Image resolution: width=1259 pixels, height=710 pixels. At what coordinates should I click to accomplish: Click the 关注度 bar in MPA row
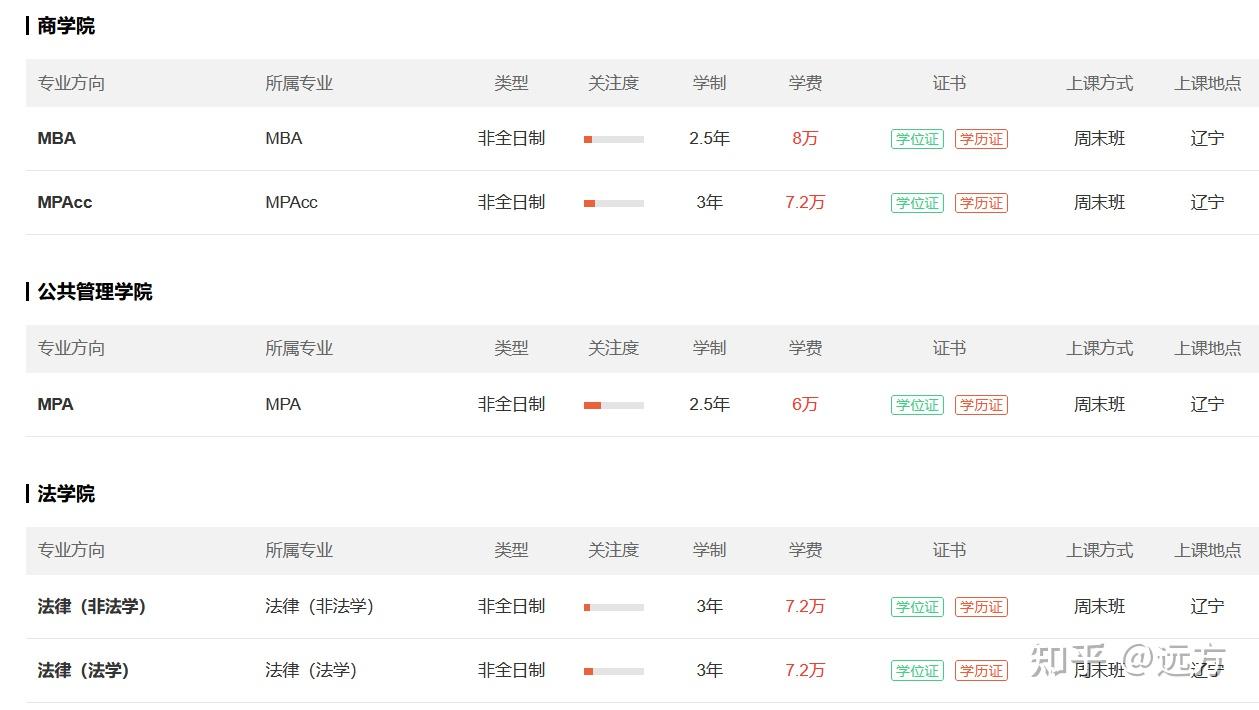point(614,405)
